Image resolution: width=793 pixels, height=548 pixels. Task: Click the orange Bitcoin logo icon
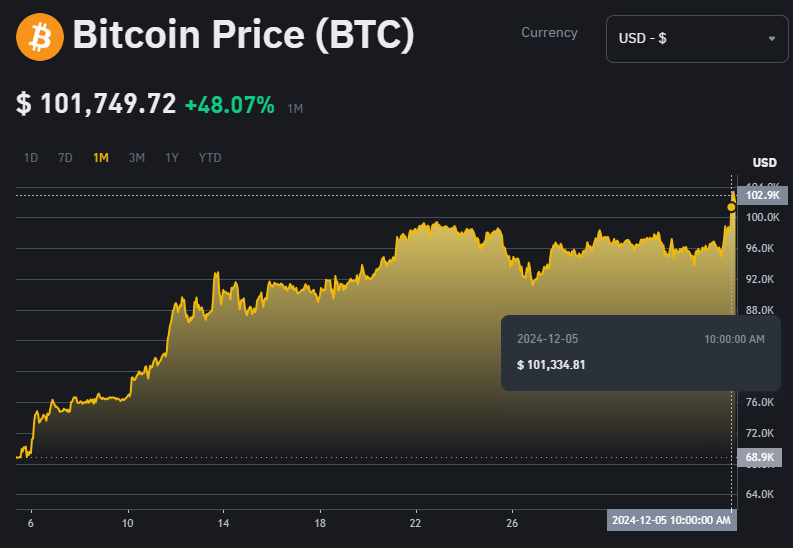coord(40,38)
